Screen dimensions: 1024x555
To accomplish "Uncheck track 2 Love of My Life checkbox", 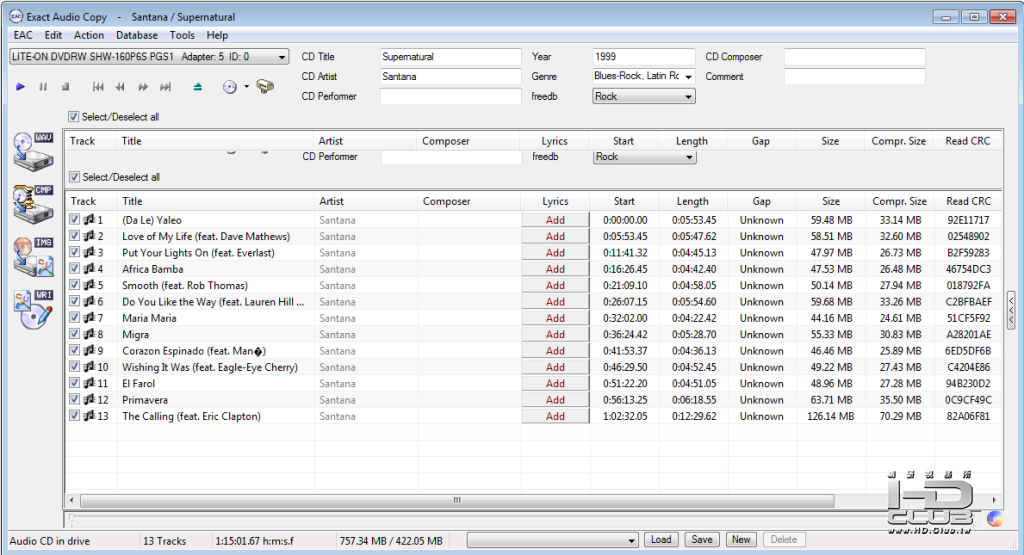I will (x=74, y=236).
